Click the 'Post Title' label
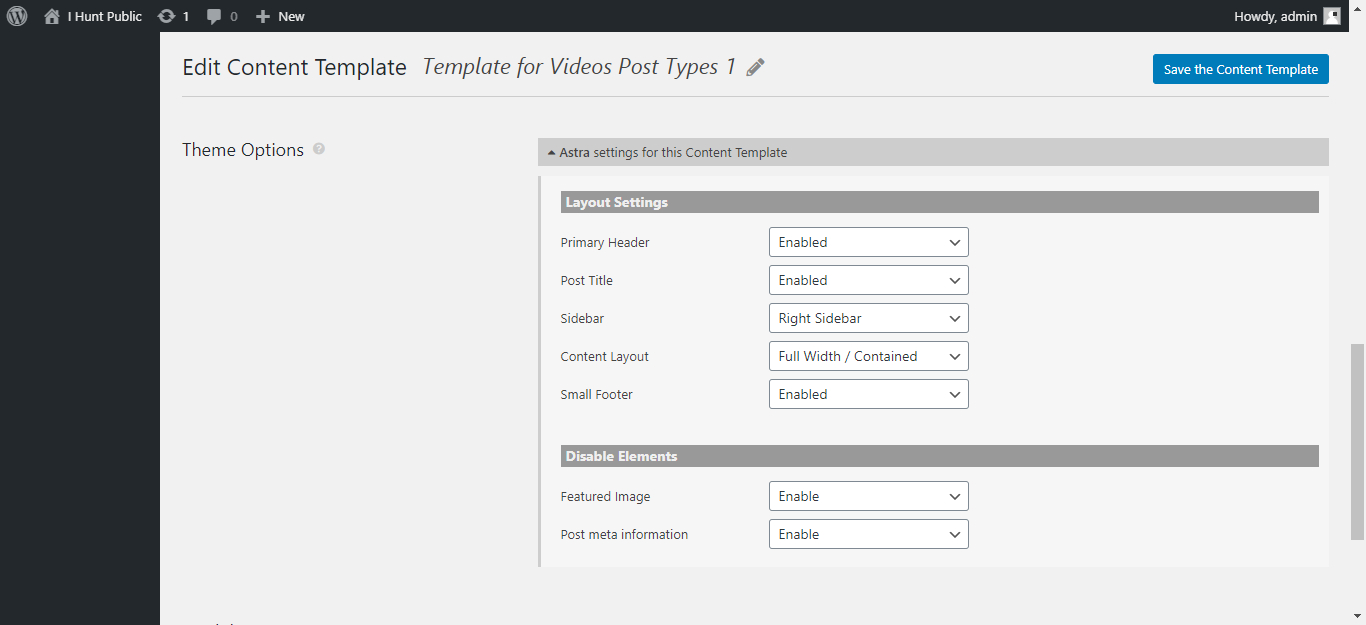 (587, 280)
